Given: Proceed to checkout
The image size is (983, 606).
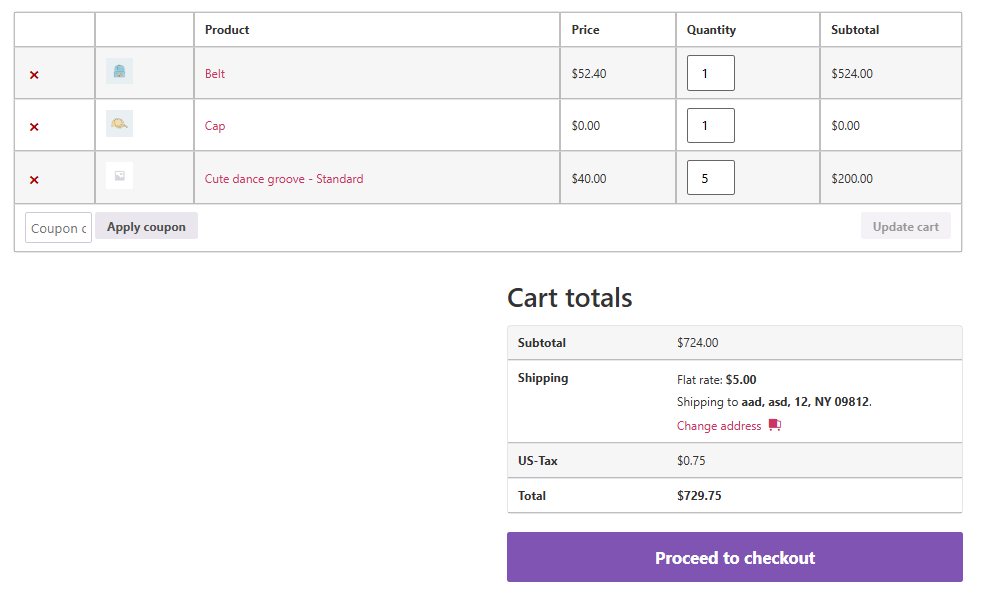Looking at the screenshot, I should click(734, 558).
